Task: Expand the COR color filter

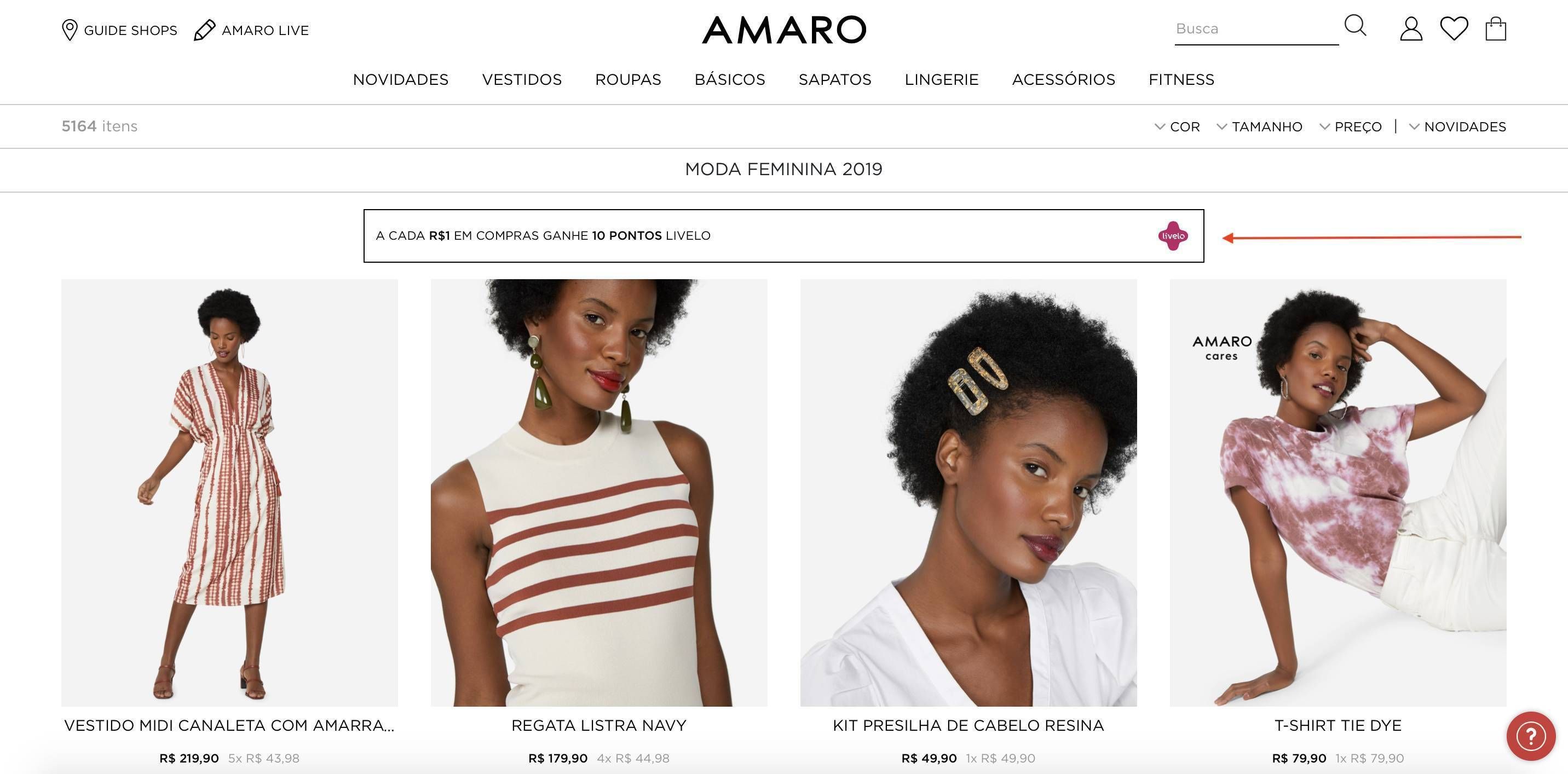Action: coord(1177,126)
